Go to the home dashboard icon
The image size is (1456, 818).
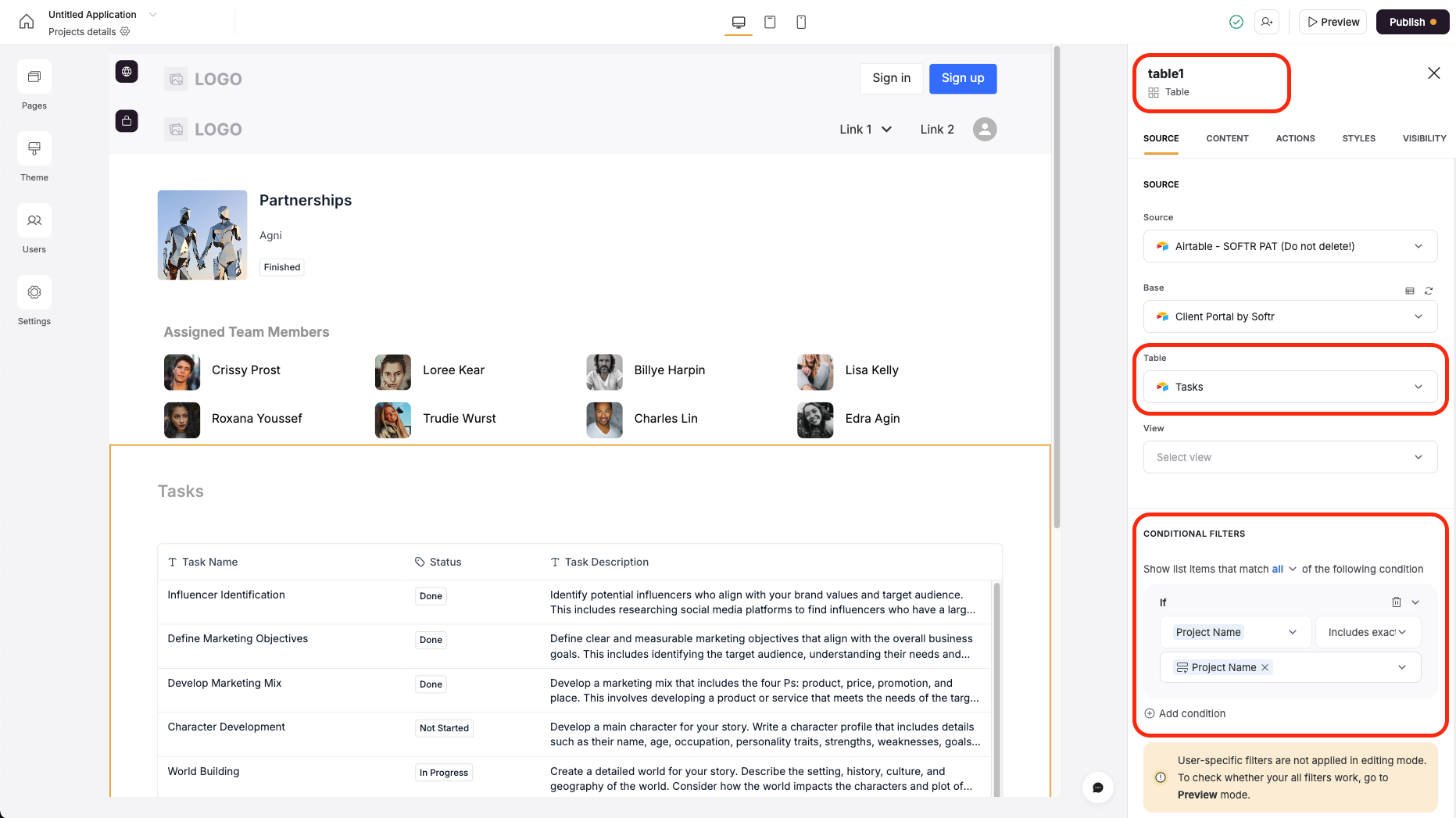point(27,22)
